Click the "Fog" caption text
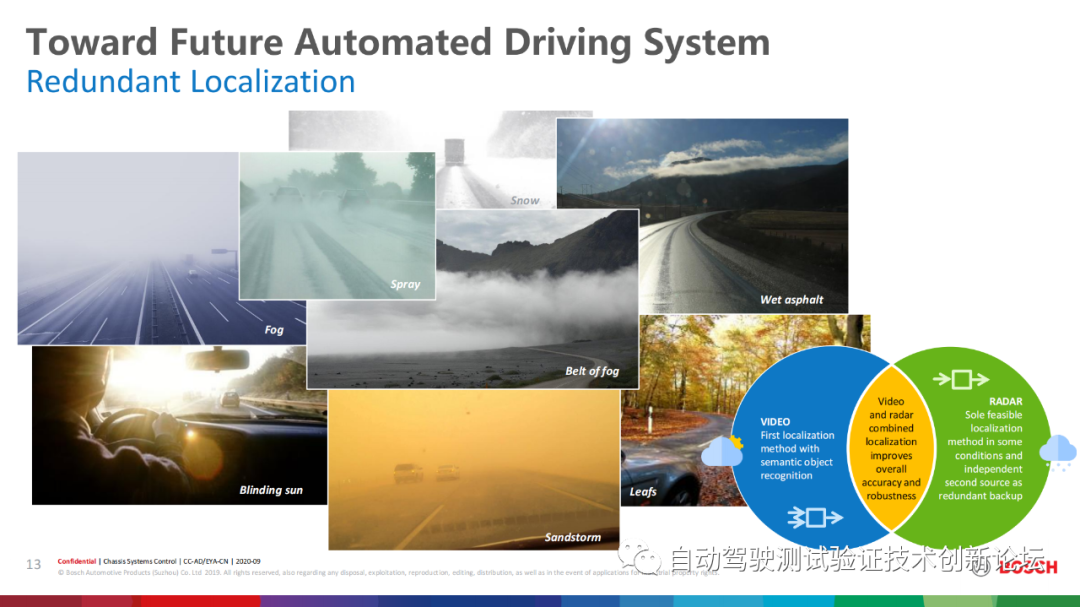The height and width of the screenshot is (607, 1080). (x=274, y=330)
